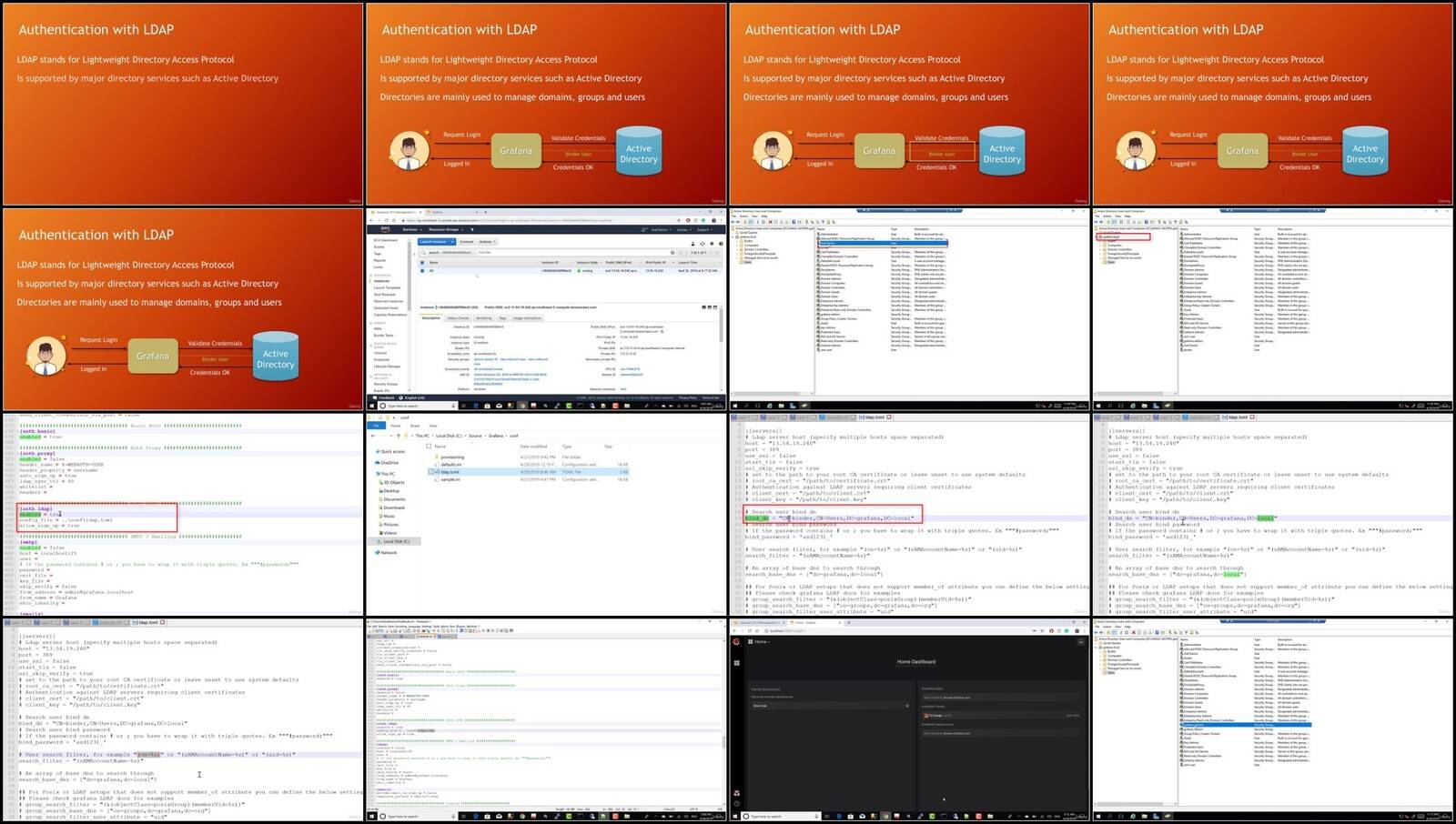Click the AWS logo in the console header

[385, 229]
